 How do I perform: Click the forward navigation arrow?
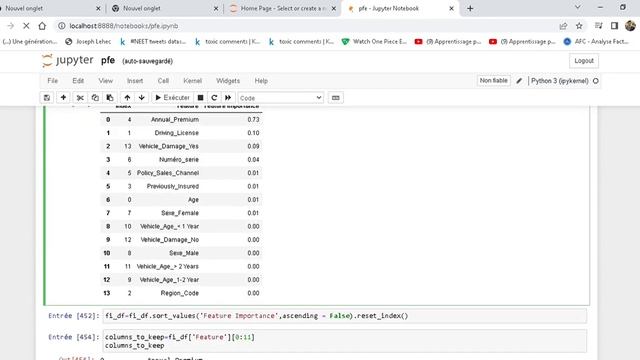coord(11,26)
